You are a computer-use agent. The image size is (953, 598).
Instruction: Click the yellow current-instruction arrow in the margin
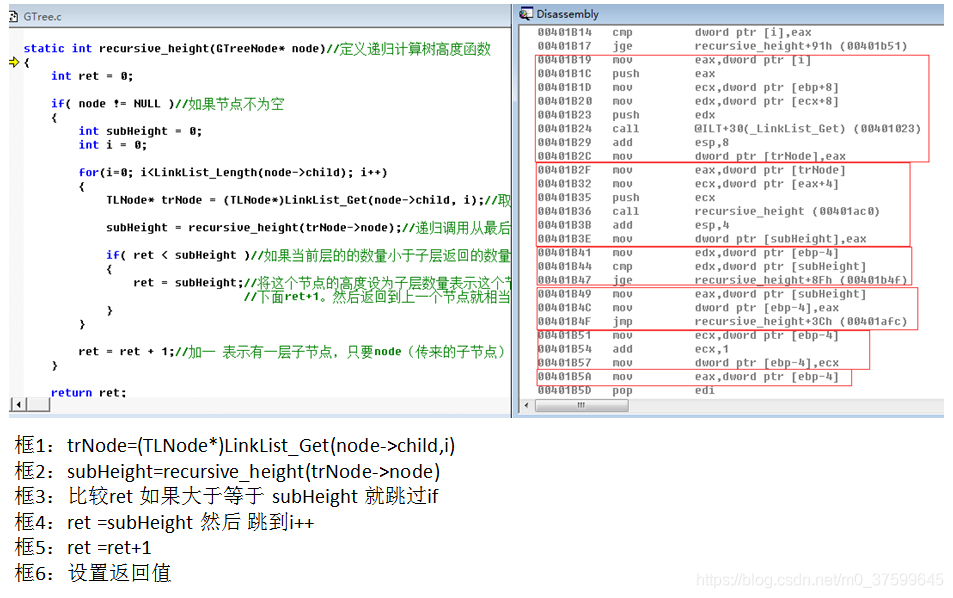click(14, 62)
